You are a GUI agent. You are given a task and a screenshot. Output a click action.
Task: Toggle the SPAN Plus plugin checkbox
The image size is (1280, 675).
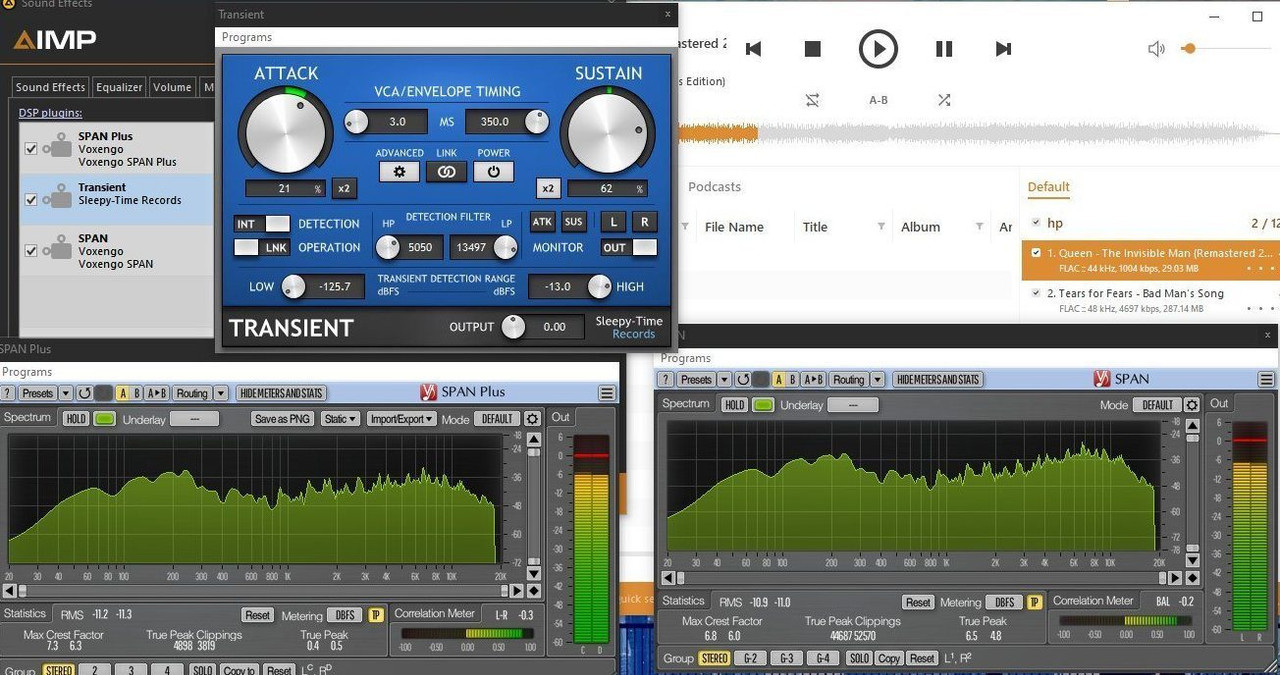click(x=31, y=149)
